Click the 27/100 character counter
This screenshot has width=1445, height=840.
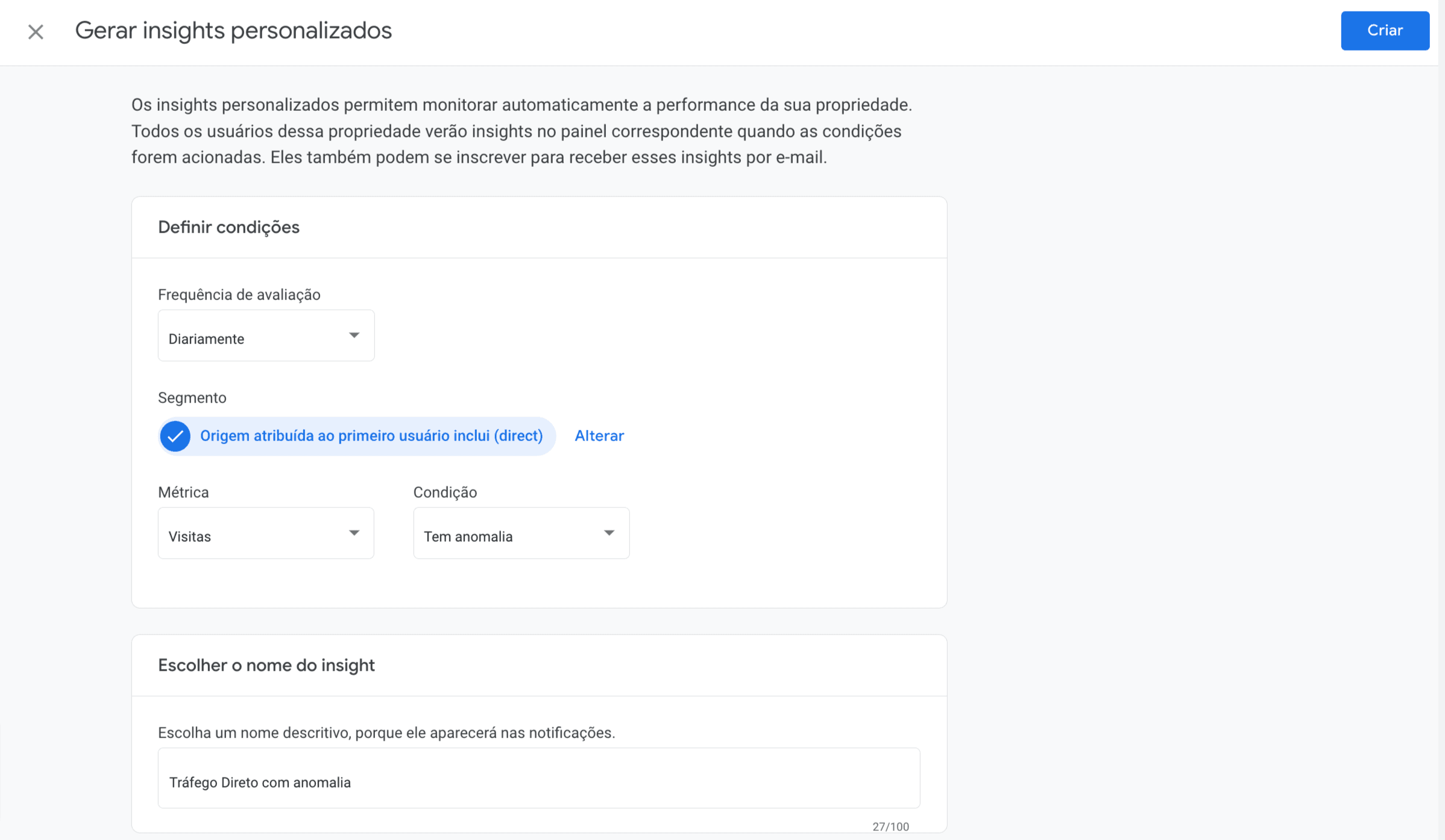click(x=890, y=826)
